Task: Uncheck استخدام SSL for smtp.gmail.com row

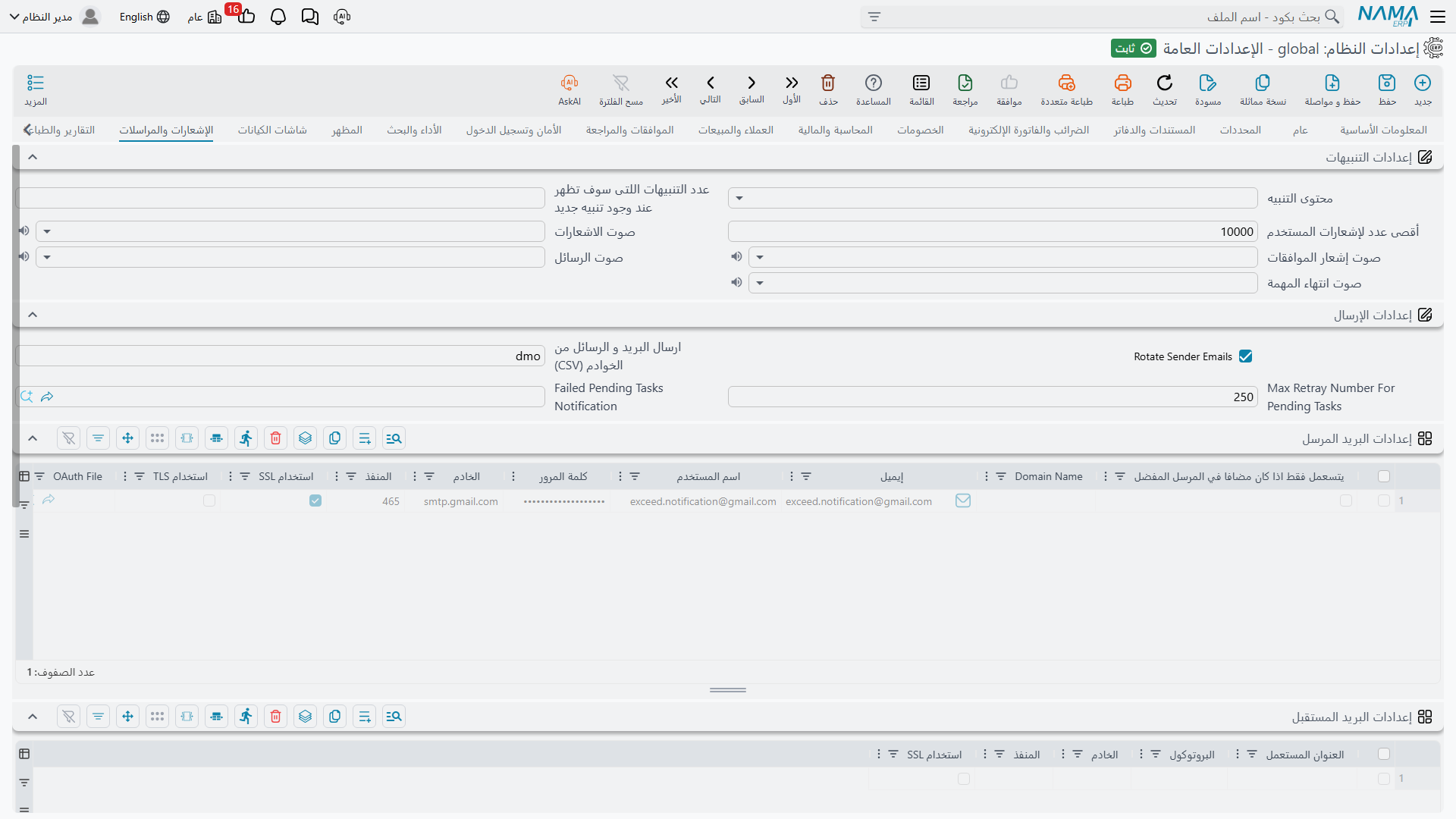Action: point(315,500)
